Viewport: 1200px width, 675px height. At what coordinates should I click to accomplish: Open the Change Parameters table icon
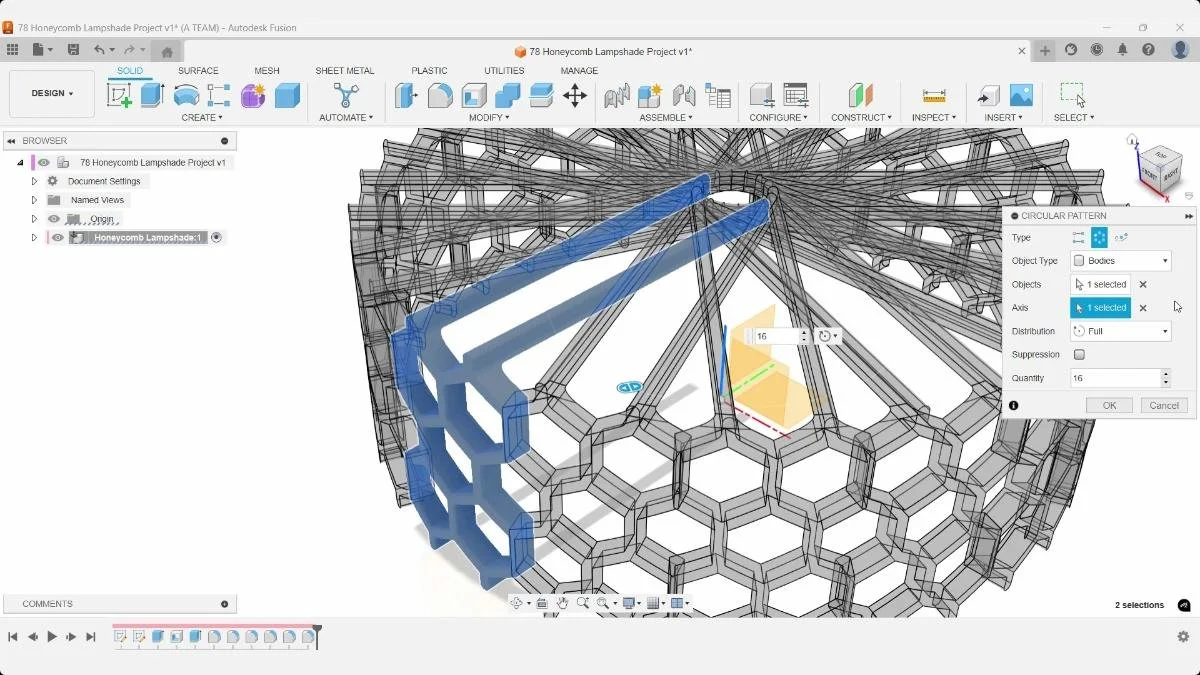pos(718,95)
